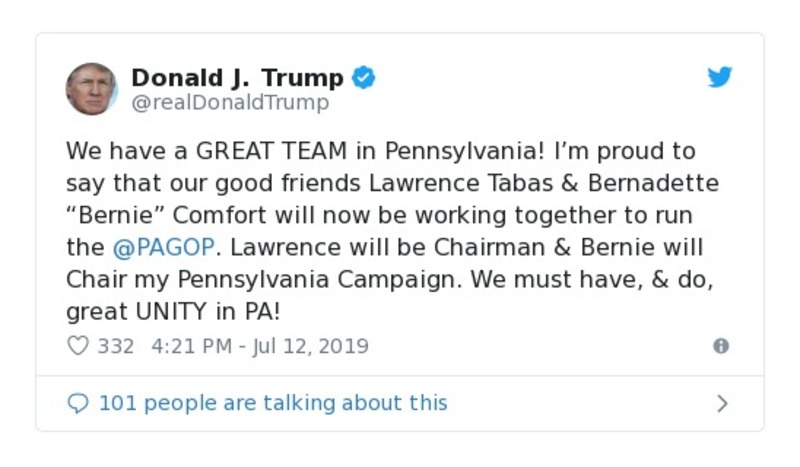Open "101 people are talking about this"
This screenshot has height=467, width=800.
click(x=272, y=403)
